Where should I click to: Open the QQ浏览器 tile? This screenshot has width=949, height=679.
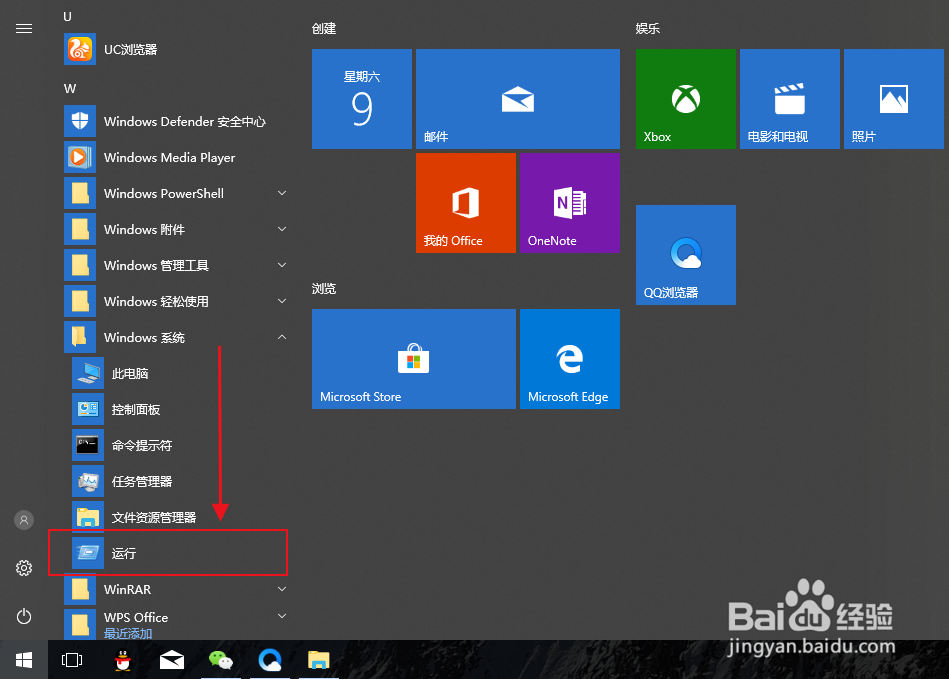pyautogui.click(x=686, y=255)
